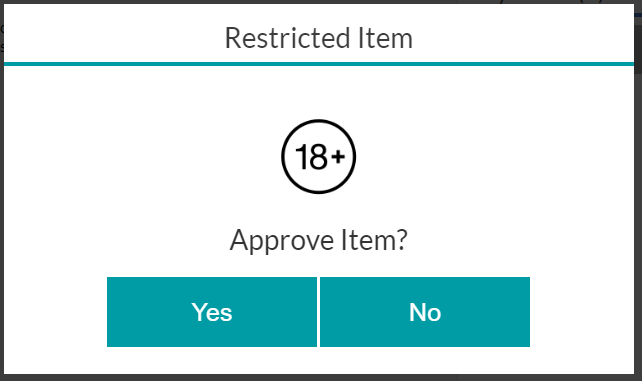Click the 18+ age restriction icon
The image size is (642, 381).
tap(319, 157)
